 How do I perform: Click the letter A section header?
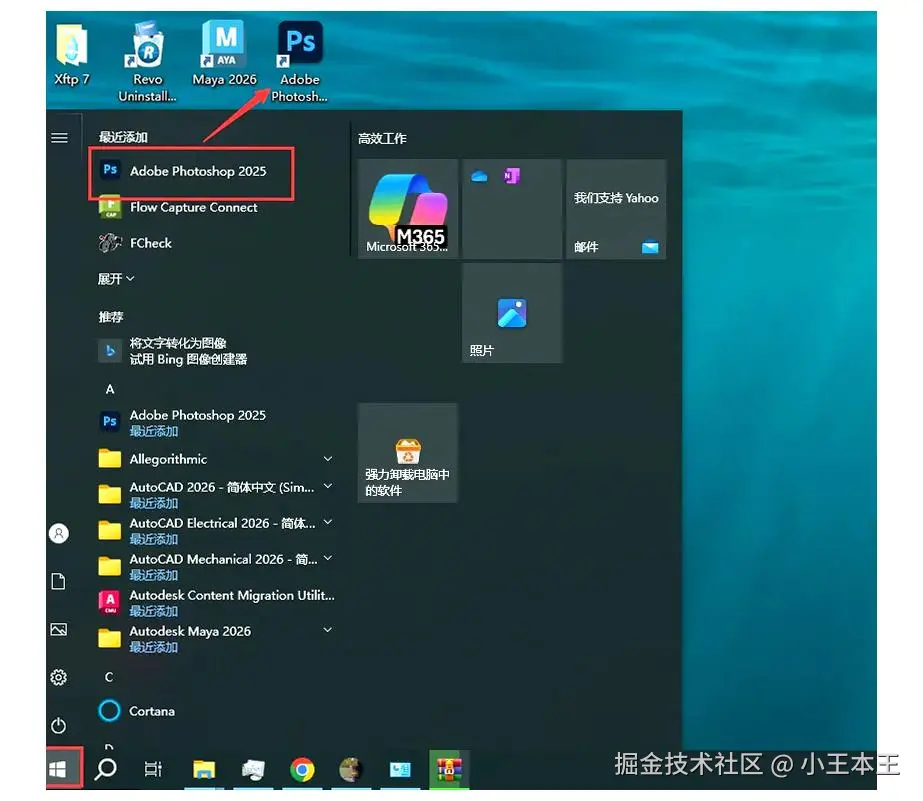(x=109, y=389)
